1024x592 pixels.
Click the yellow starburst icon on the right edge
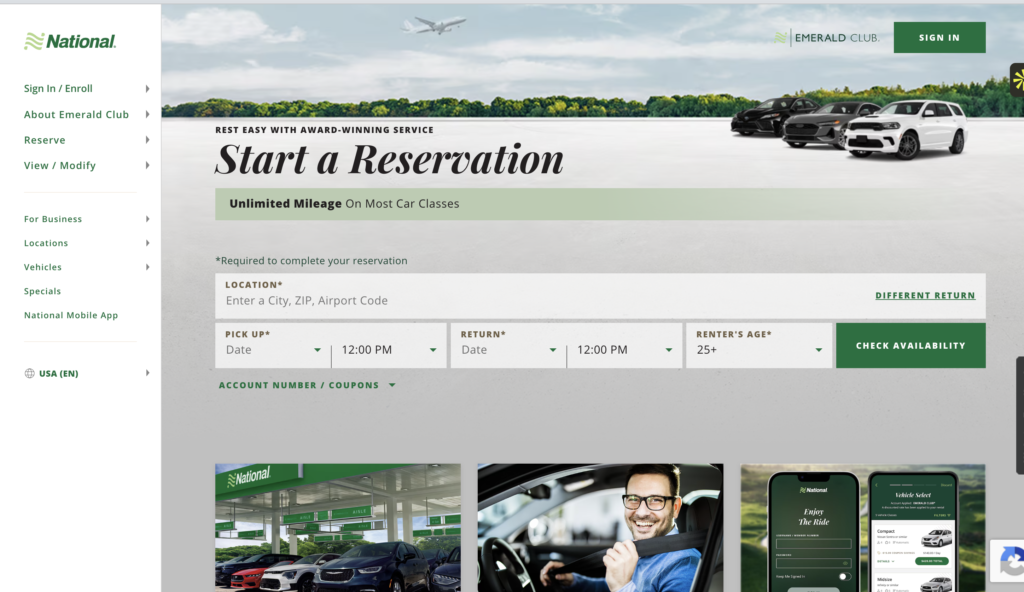click(x=1017, y=80)
